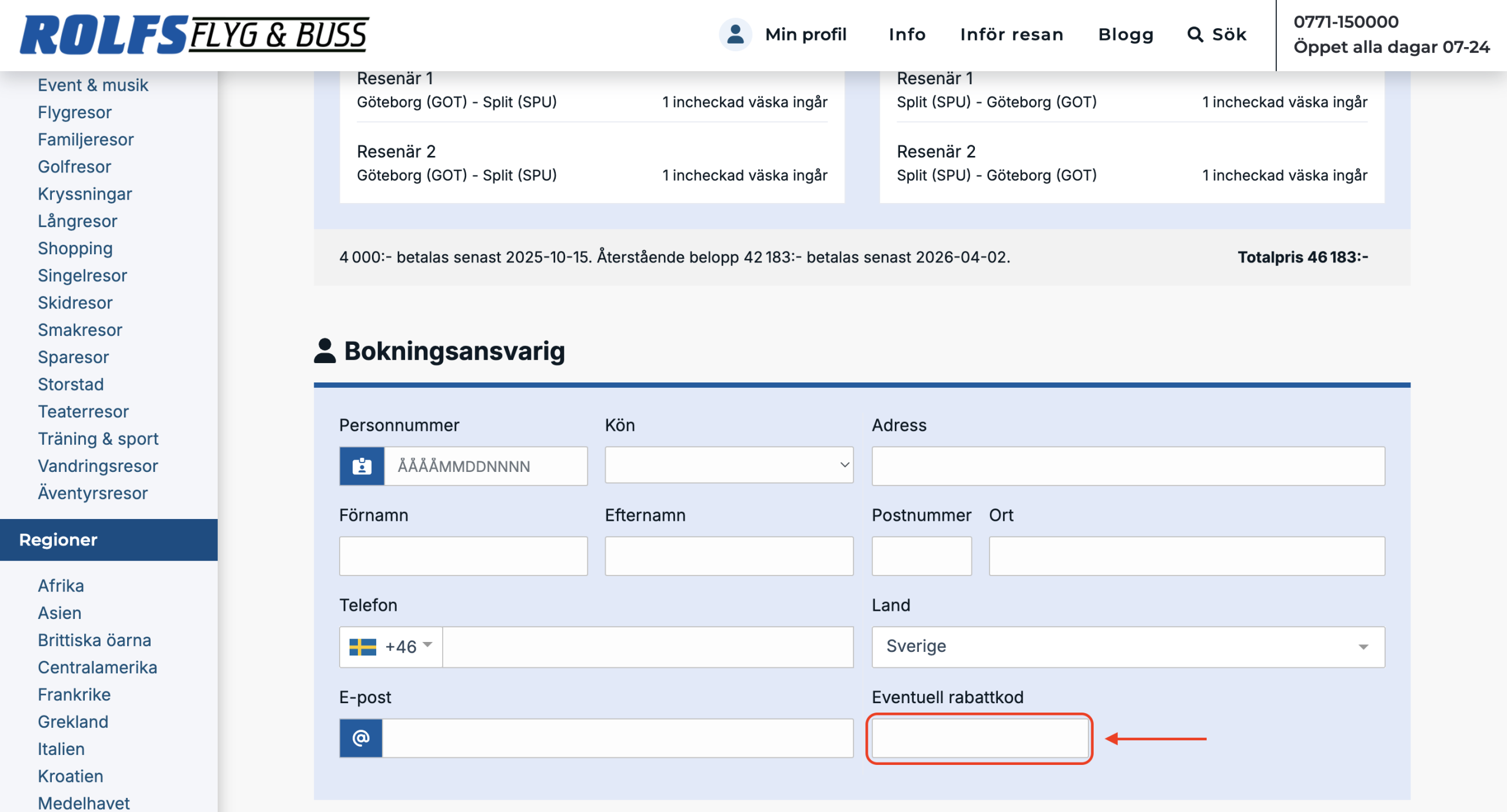The image size is (1507, 812).
Task: Open the Land dropdown showing Sverige
Action: 1127,647
